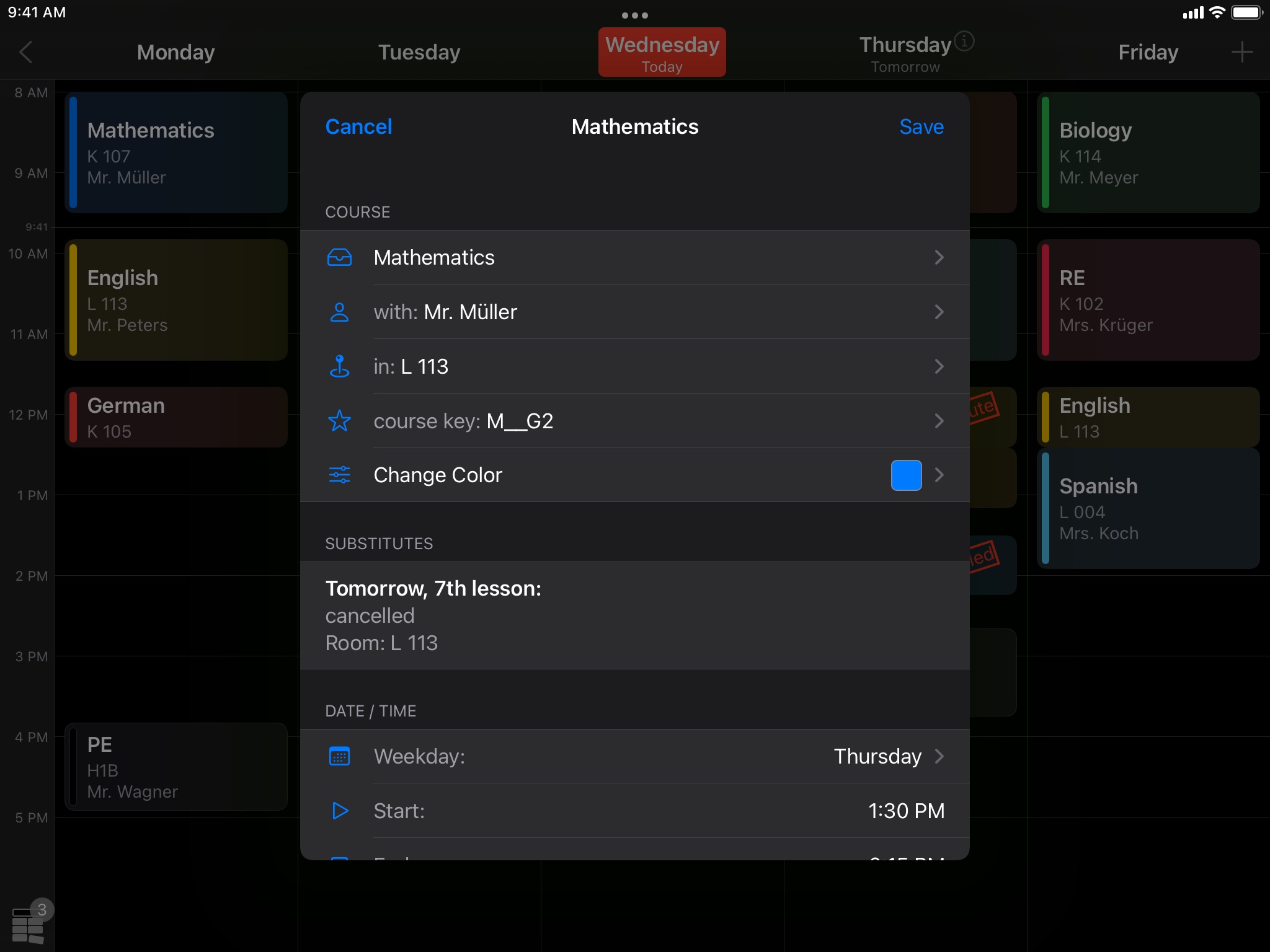Screen dimensions: 1270x952
Task: Tap the calendar icon for Weekday
Action: tap(340, 756)
